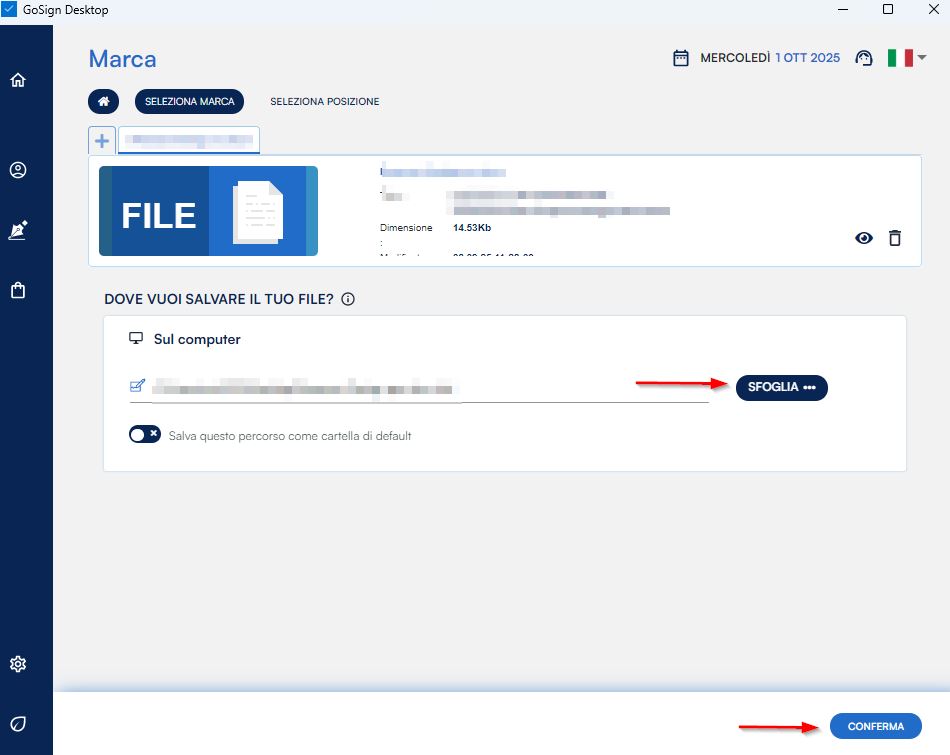The height and width of the screenshot is (755, 950).
Task: Click the calendar icon beside date
Action: click(681, 58)
